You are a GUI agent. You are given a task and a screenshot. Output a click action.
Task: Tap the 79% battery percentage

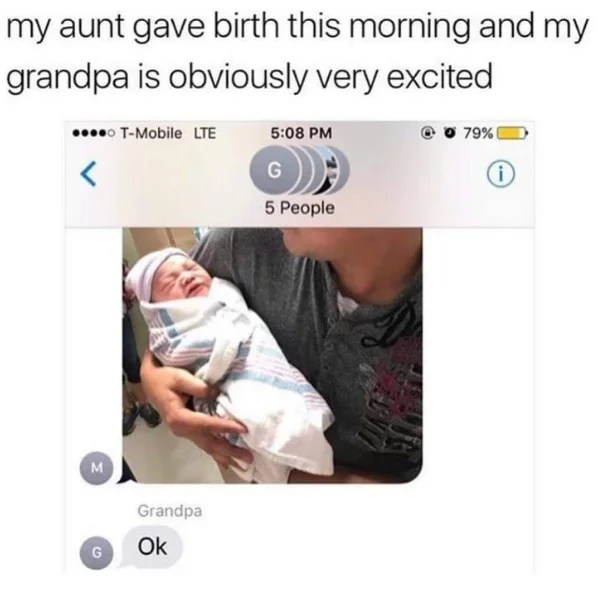478,134
